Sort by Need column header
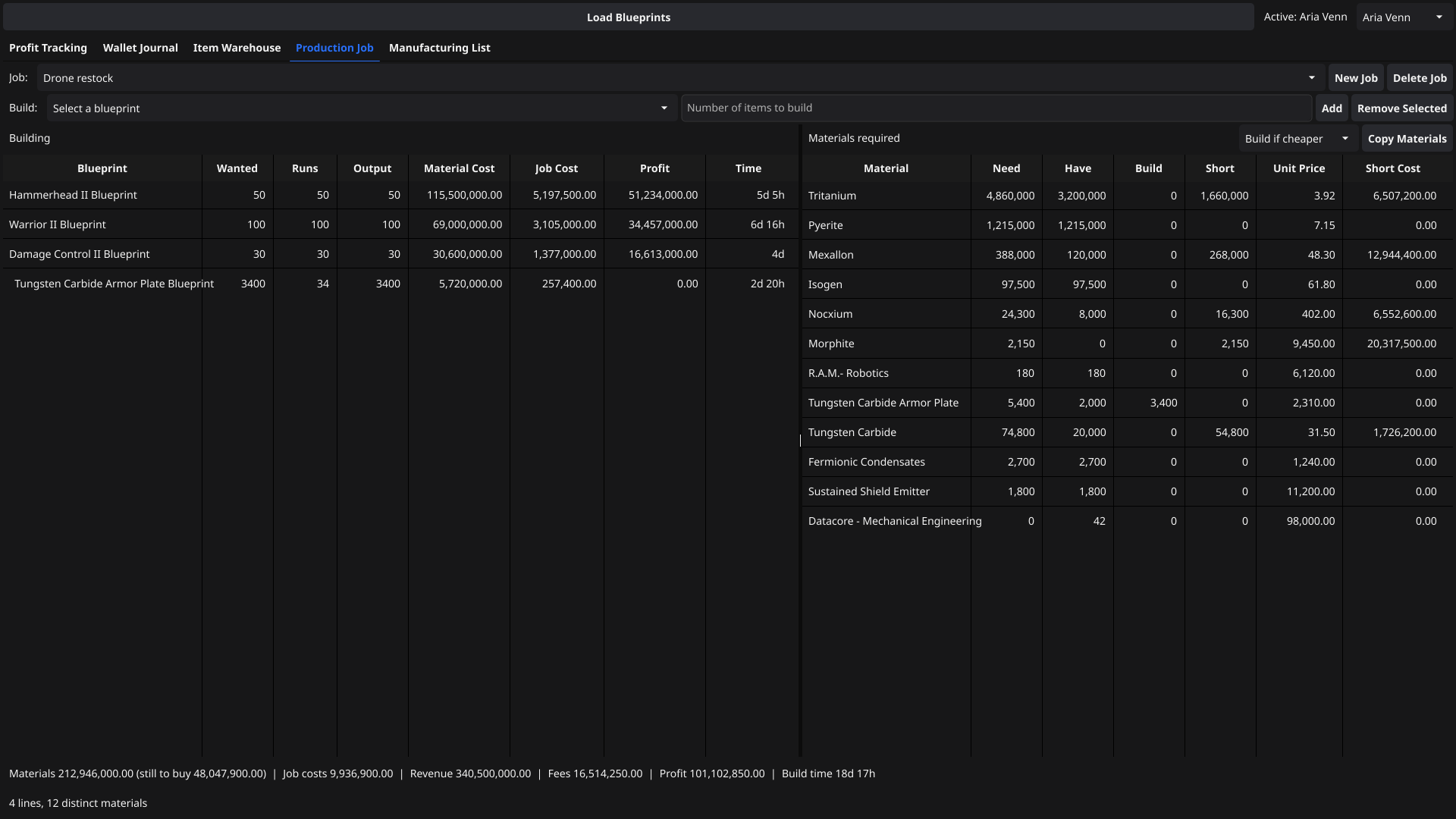Viewport: 1456px width, 819px height. point(1006,168)
